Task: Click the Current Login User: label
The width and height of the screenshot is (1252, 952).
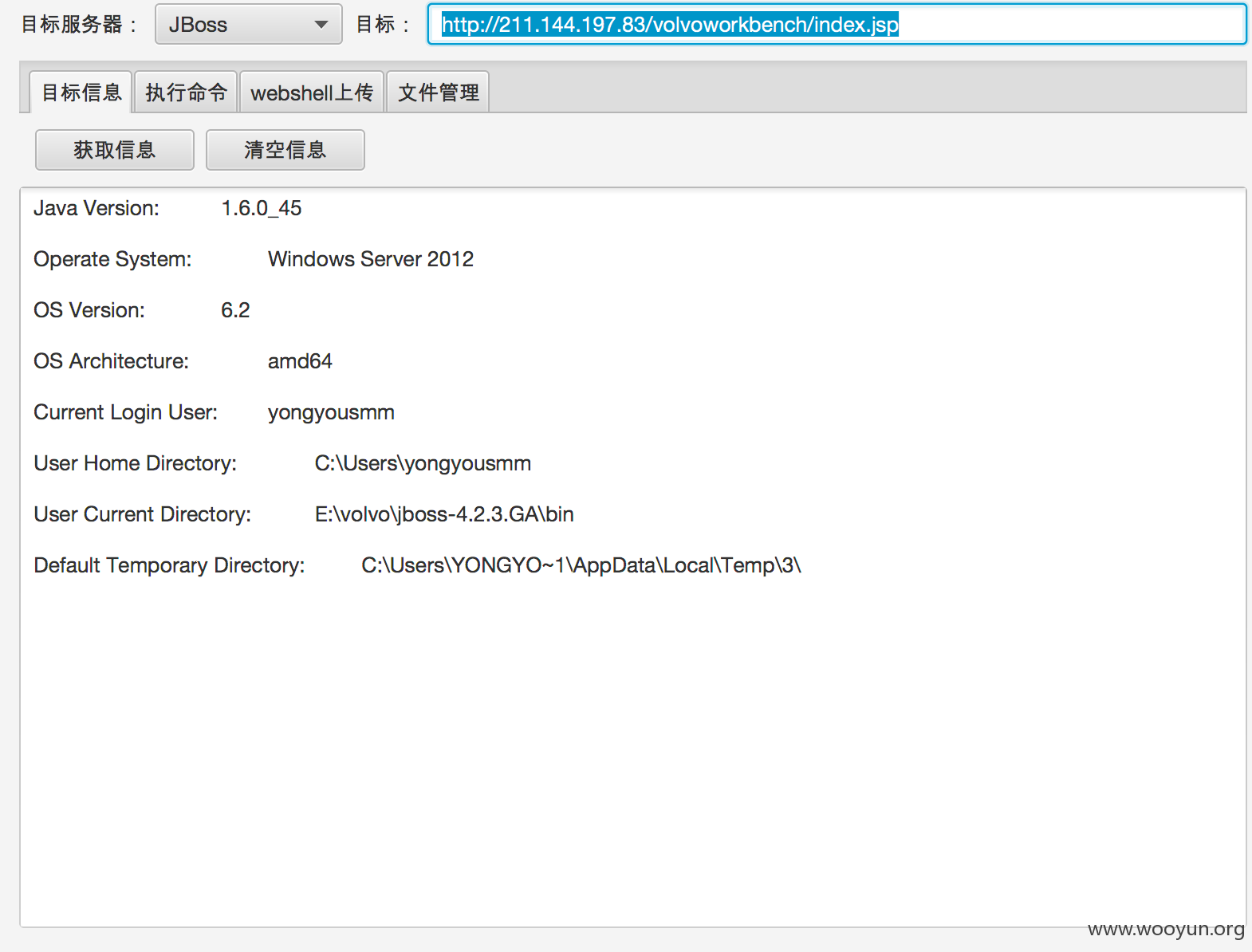Action: [125, 413]
